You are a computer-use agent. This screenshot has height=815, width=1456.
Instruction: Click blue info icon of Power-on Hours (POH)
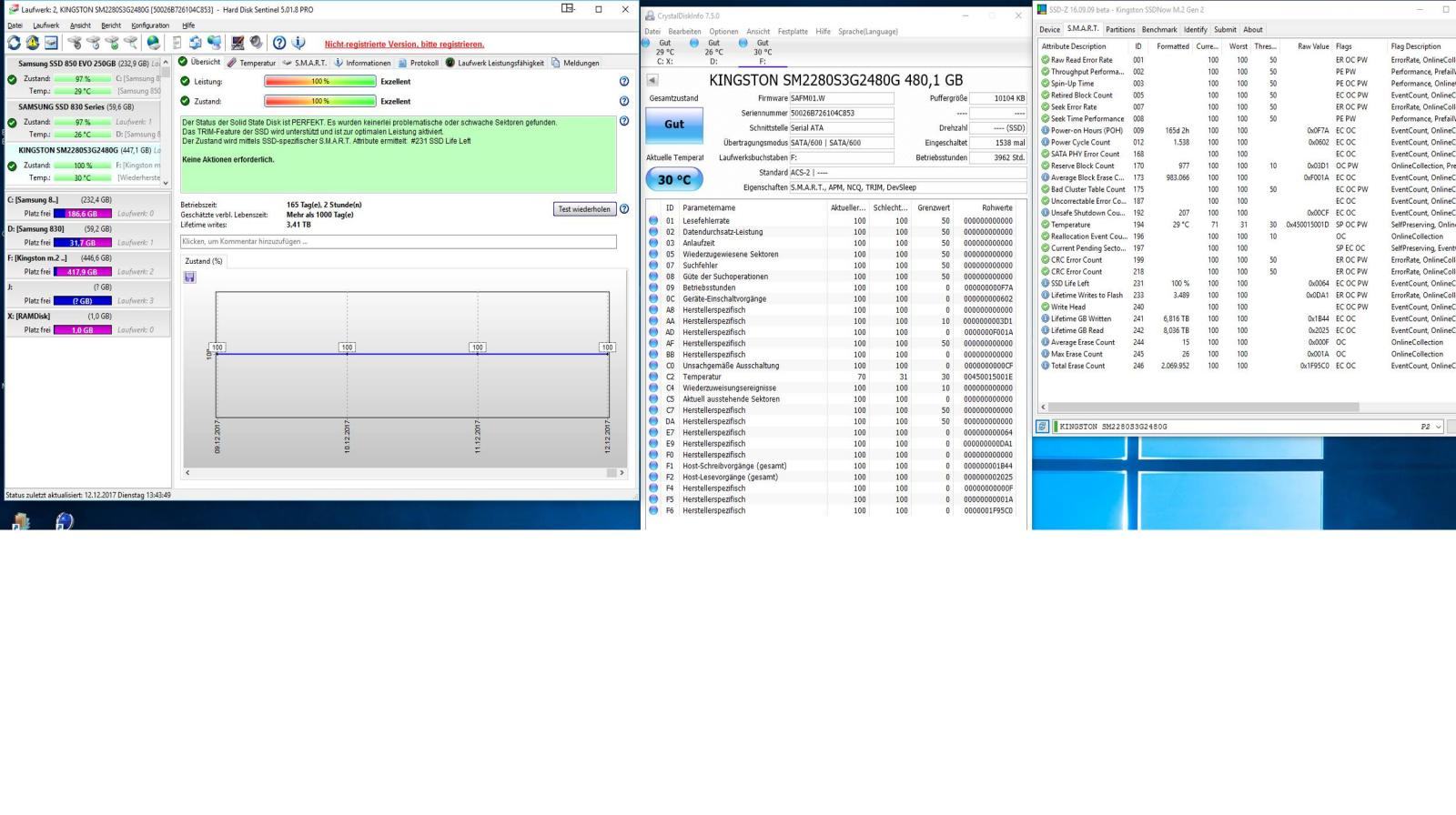pos(1046,130)
